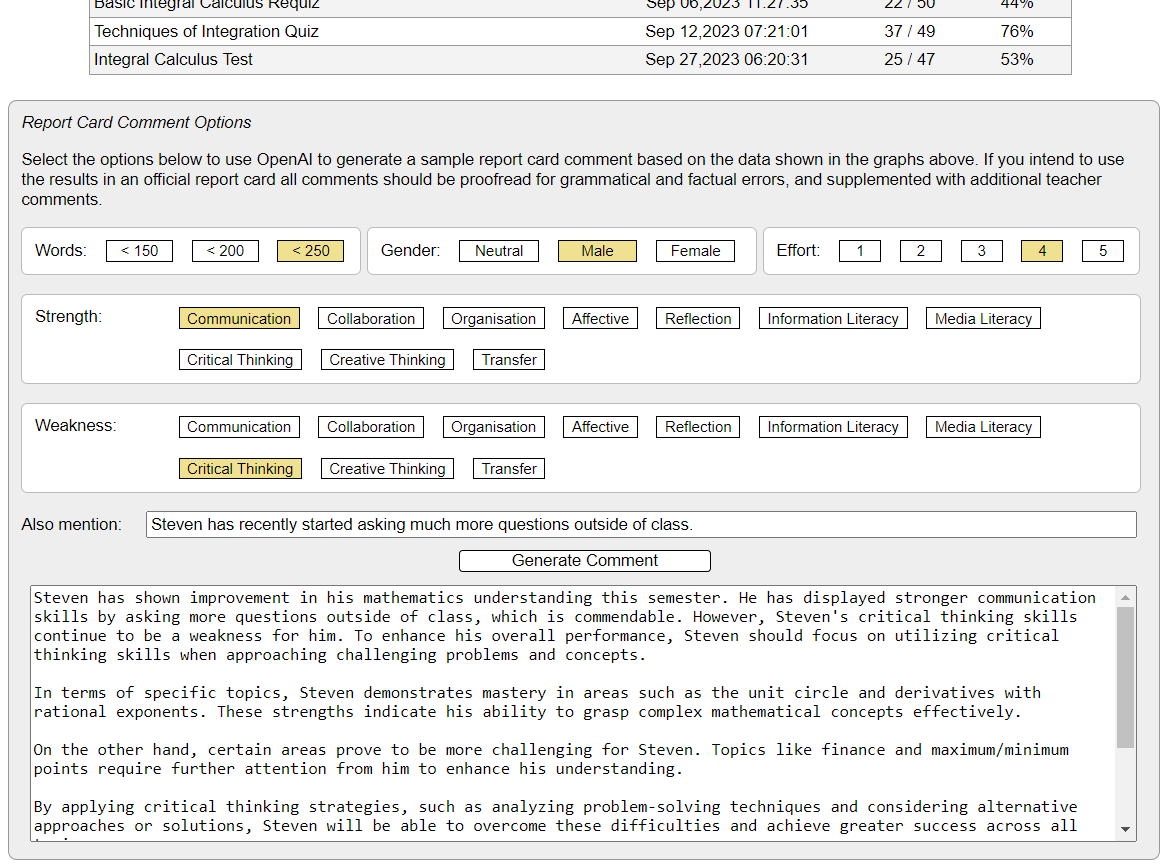Toggle Communication under Strength
Screen dimensions: 1167x864
coord(239,319)
